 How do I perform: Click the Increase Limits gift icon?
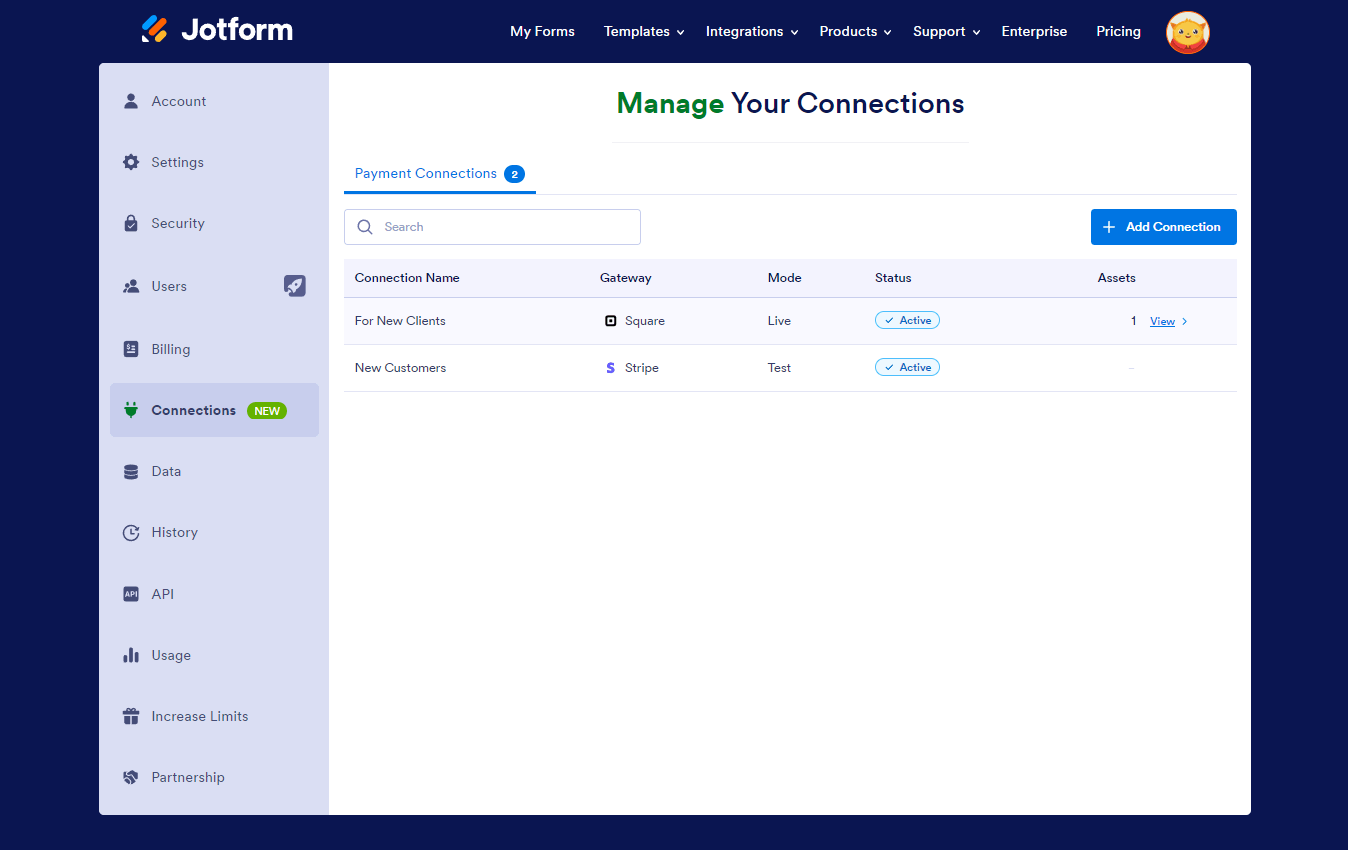pyautogui.click(x=131, y=716)
